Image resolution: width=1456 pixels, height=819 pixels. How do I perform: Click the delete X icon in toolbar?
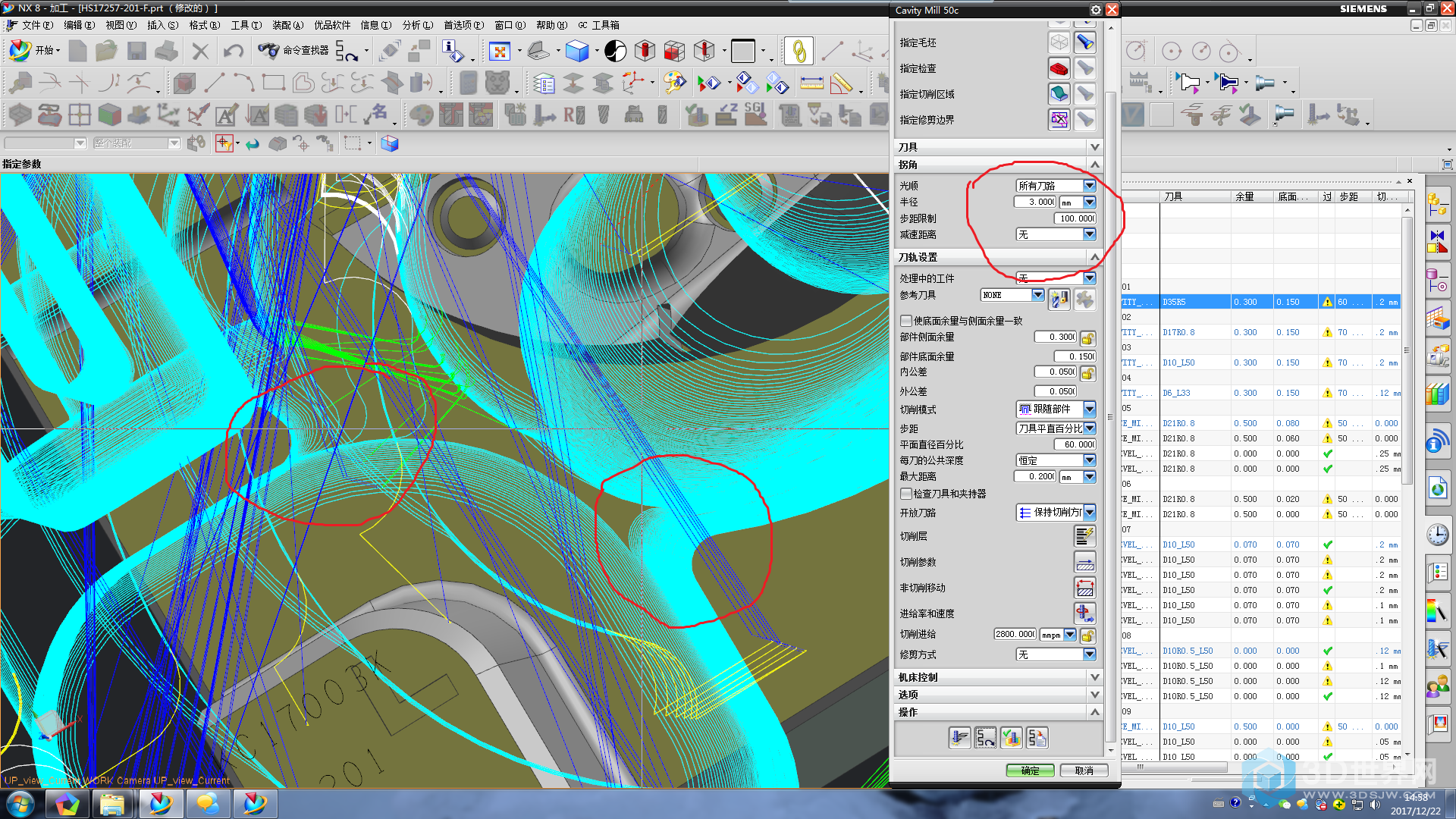[200, 52]
